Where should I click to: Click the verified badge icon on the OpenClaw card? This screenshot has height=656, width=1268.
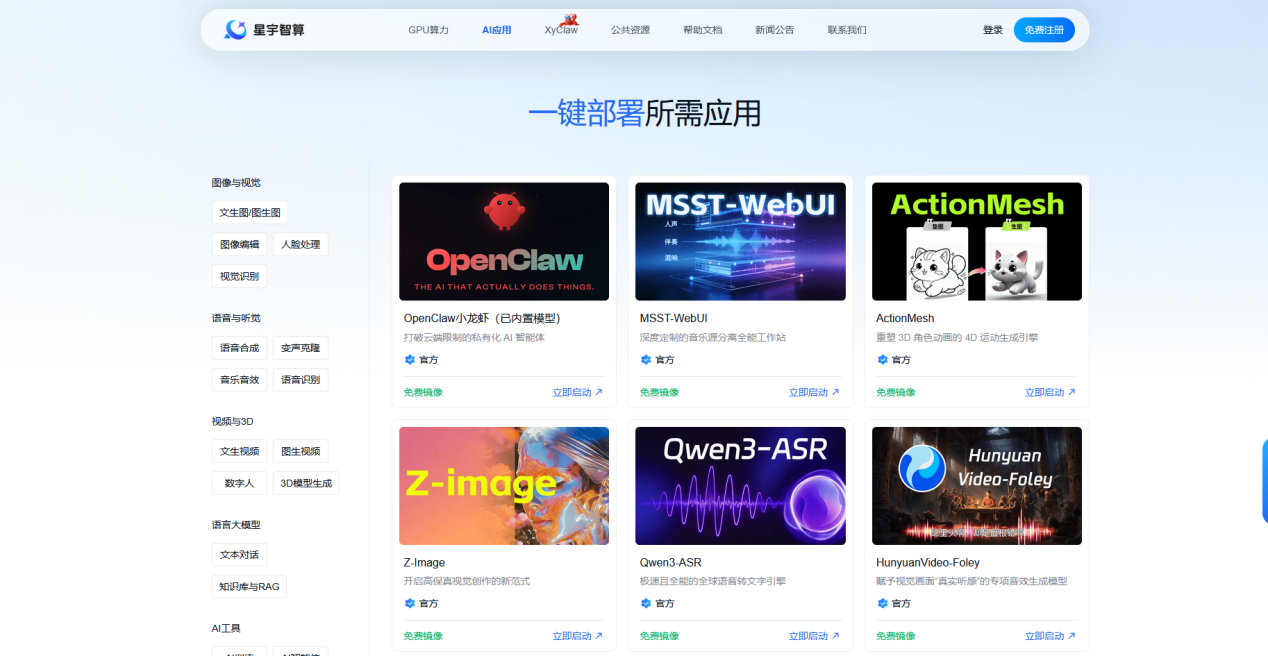click(x=410, y=360)
